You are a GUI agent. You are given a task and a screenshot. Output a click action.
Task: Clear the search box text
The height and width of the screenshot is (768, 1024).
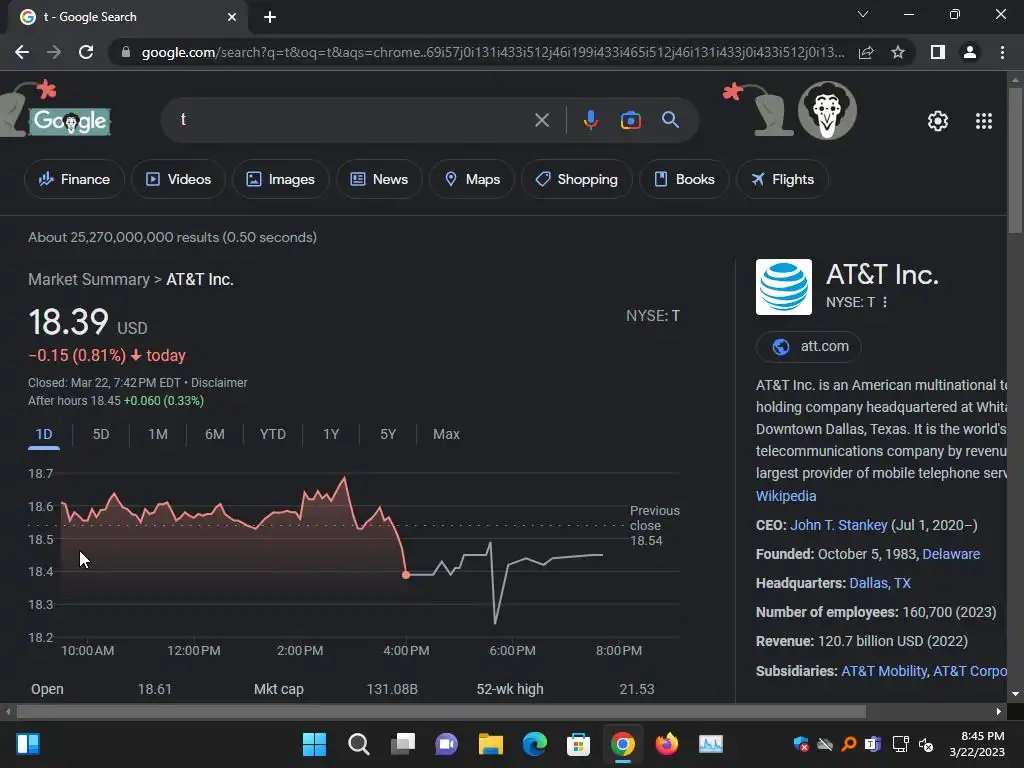pyautogui.click(x=541, y=120)
